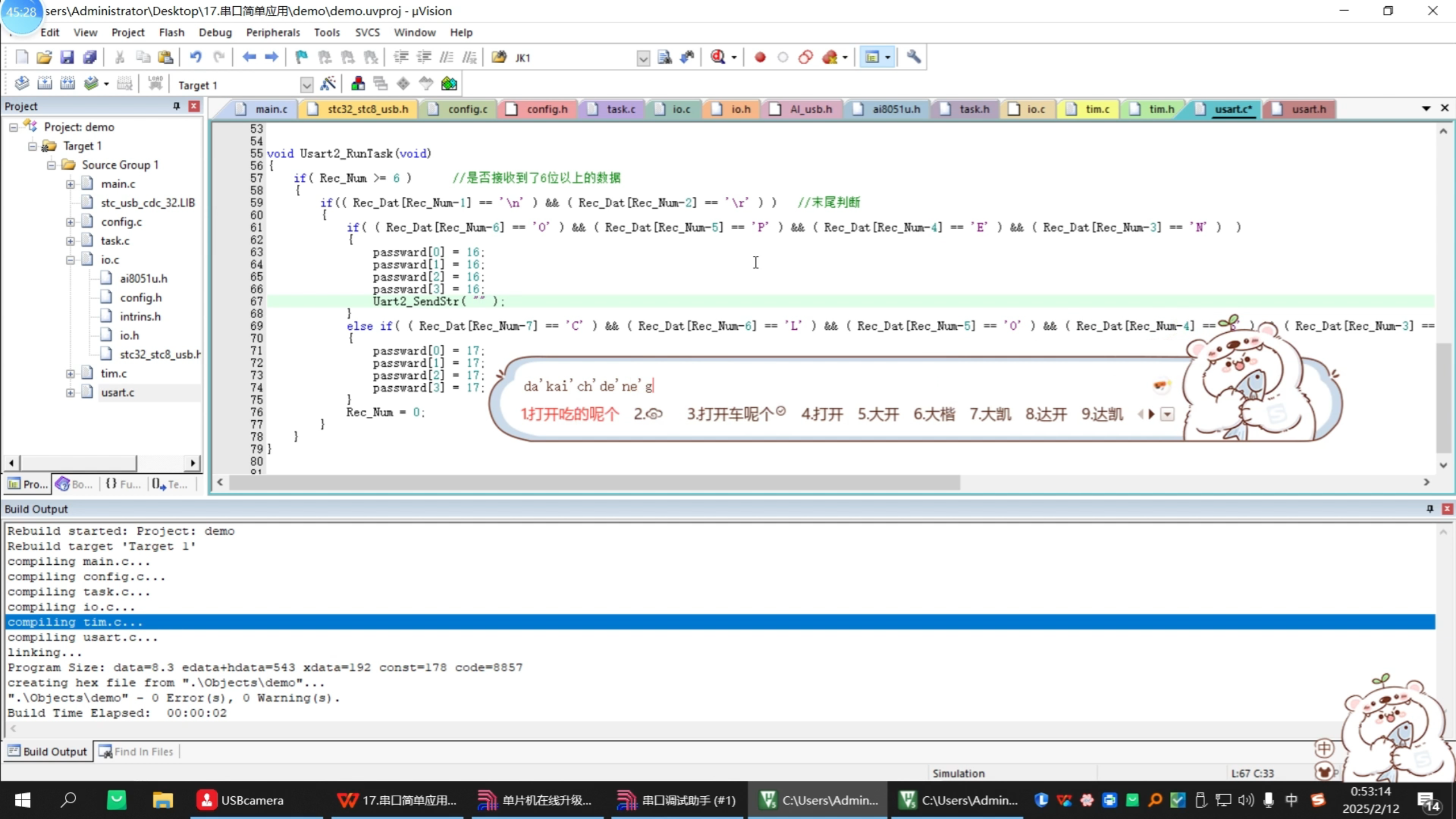Switch to the usart.h editor tab
This screenshot has height=819, width=1456.
[1308, 109]
